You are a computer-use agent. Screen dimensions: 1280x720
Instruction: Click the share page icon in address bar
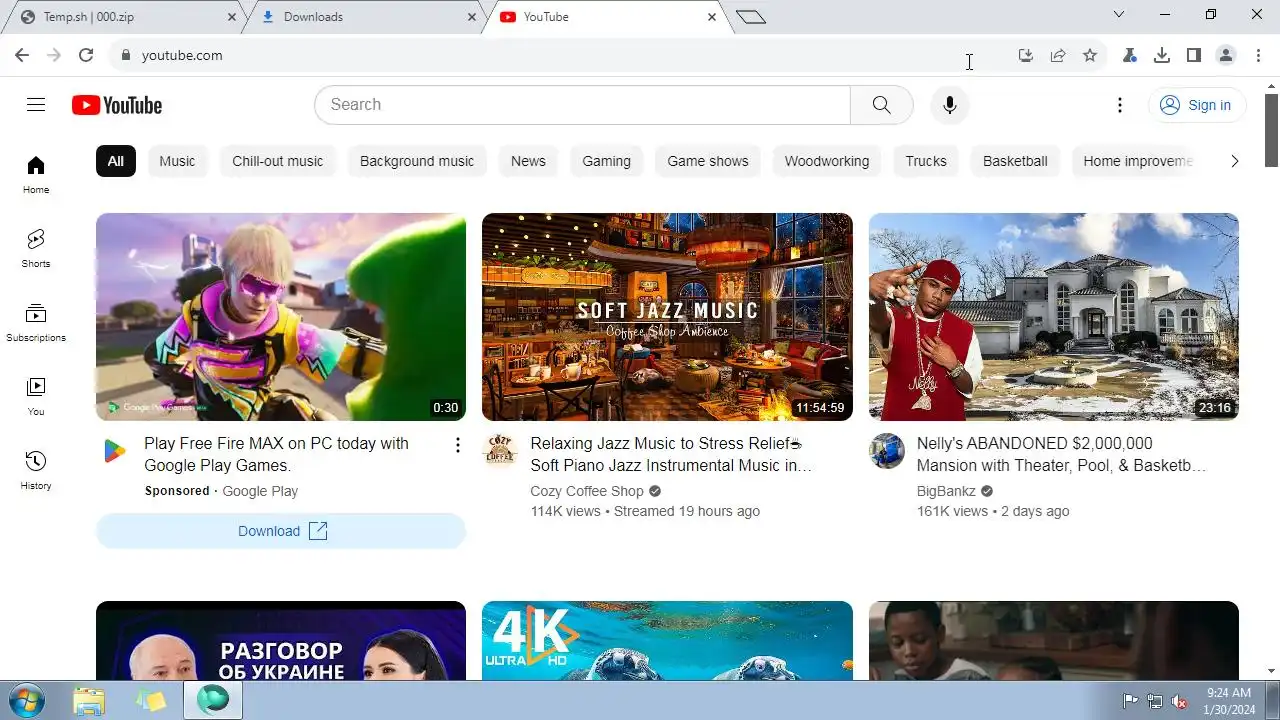[x=1058, y=55]
